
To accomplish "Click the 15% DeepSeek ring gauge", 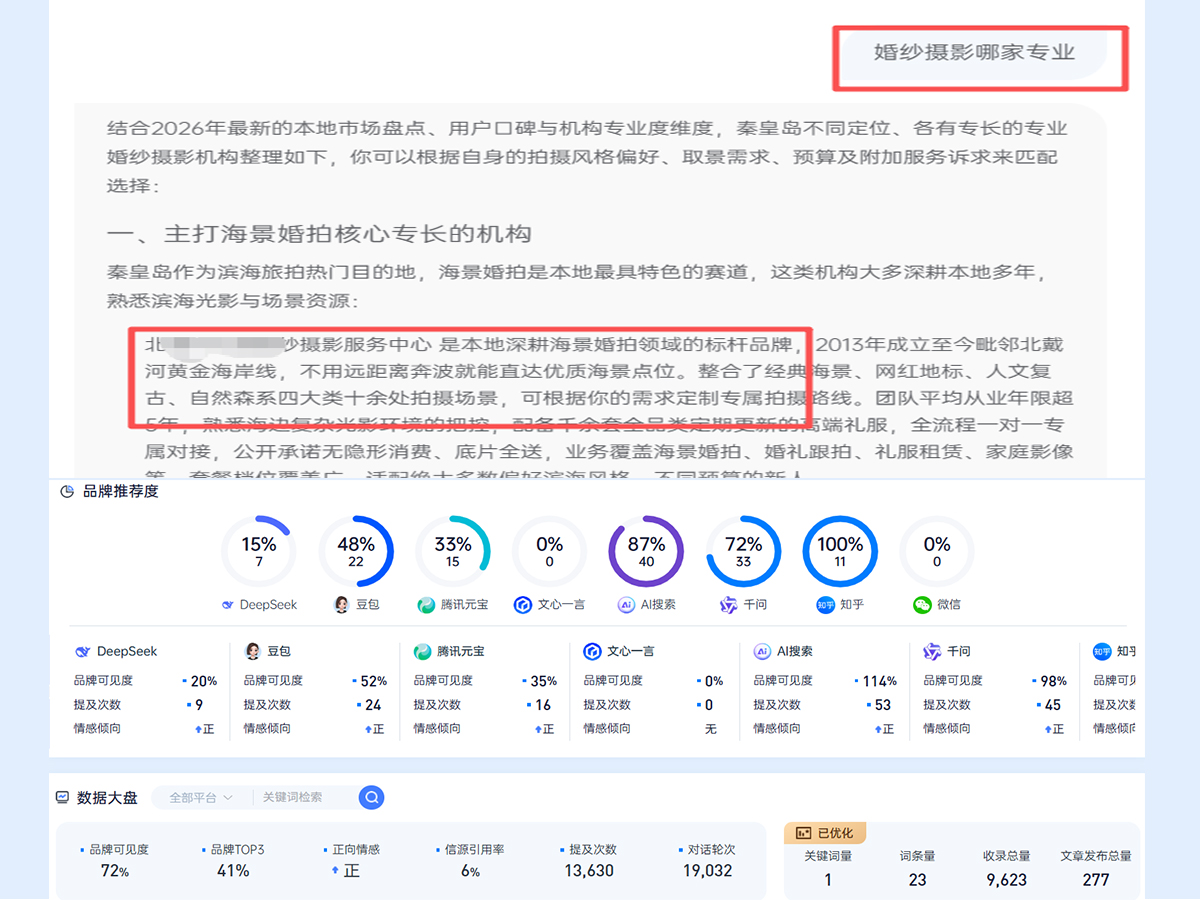I will click(259, 552).
